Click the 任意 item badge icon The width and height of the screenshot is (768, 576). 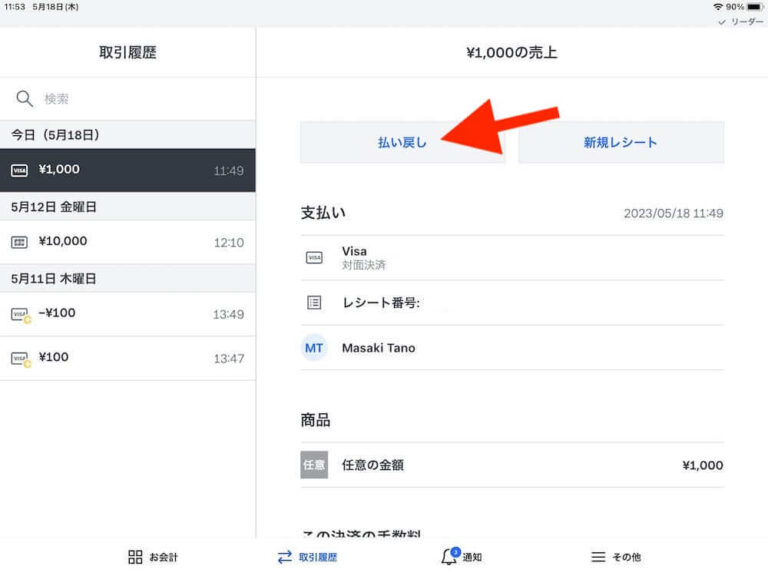click(x=314, y=465)
